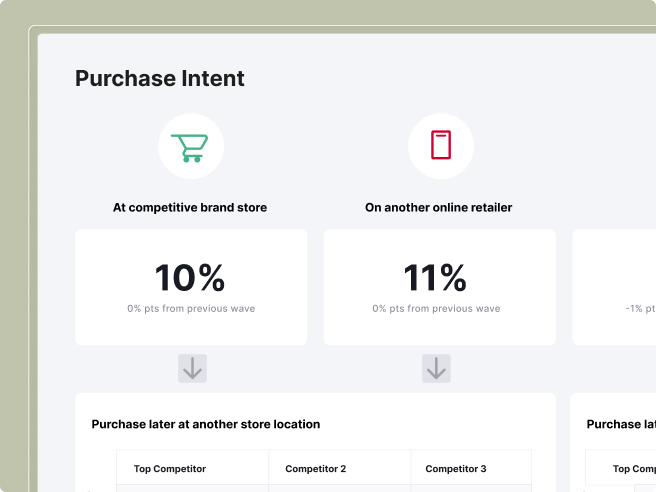Click the green shopping cart icon
The image size is (656, 492).
pos(190,147)
